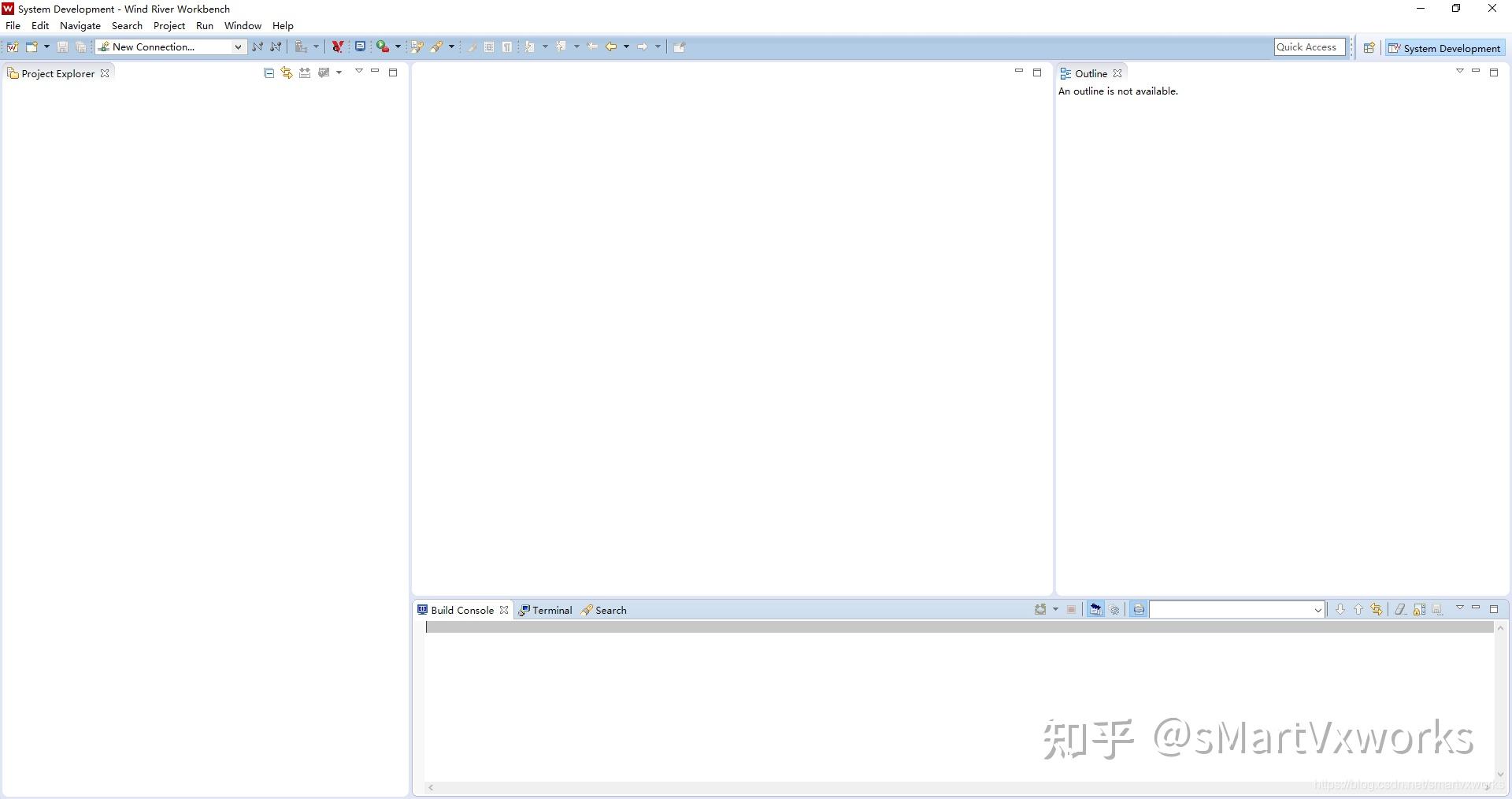
Task: Create a new Wind River Workbench project
Action: [x=13, y=46]
